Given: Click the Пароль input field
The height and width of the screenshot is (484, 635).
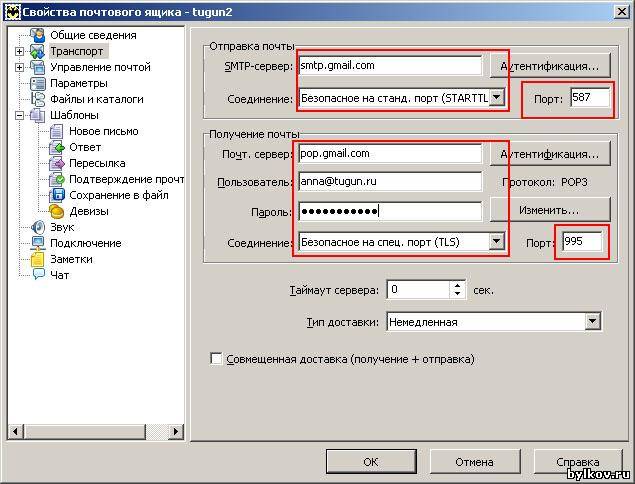Looking at the screenshot, I should point(390,211).
